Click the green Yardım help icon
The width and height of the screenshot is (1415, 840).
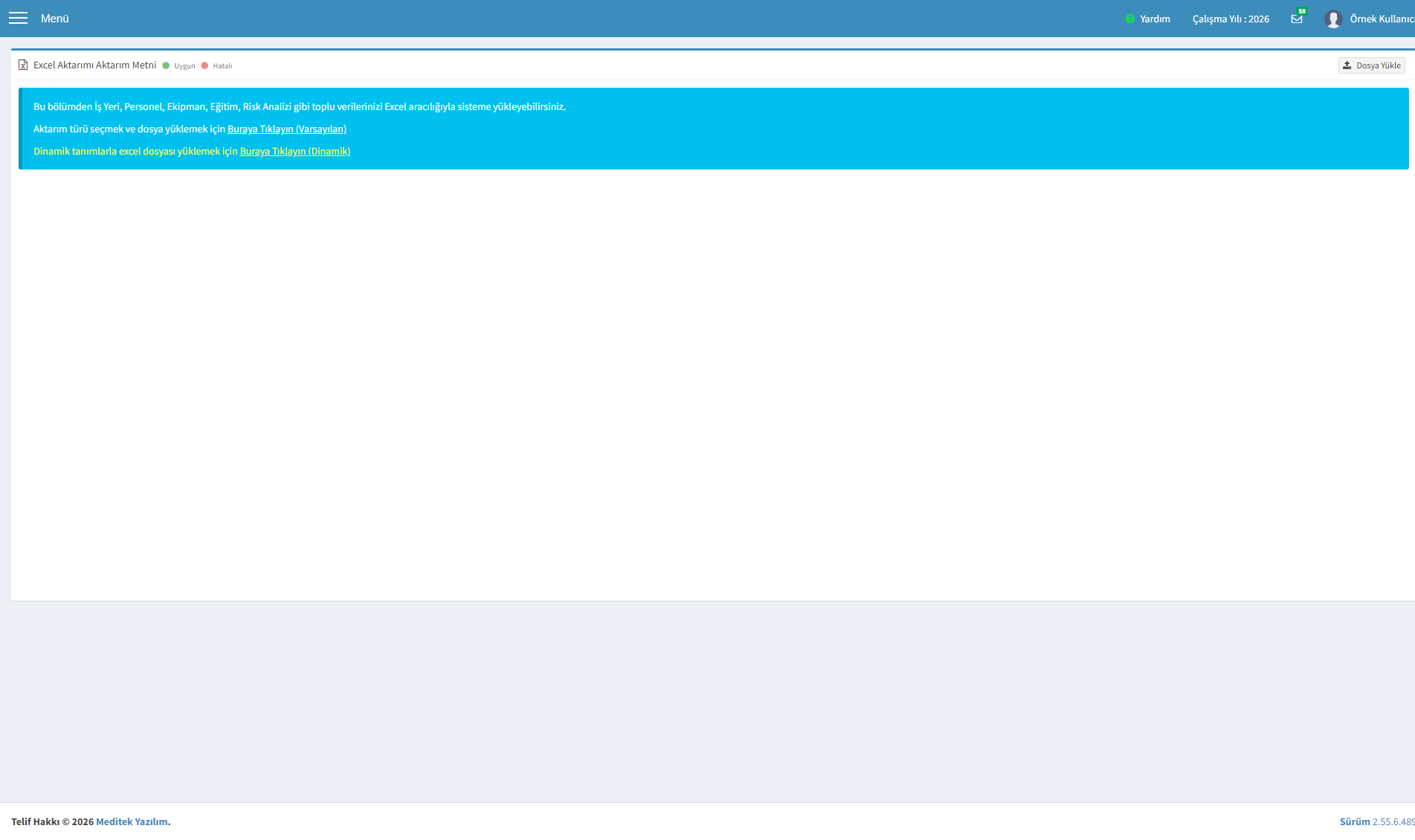click(x=1130, y=19)
